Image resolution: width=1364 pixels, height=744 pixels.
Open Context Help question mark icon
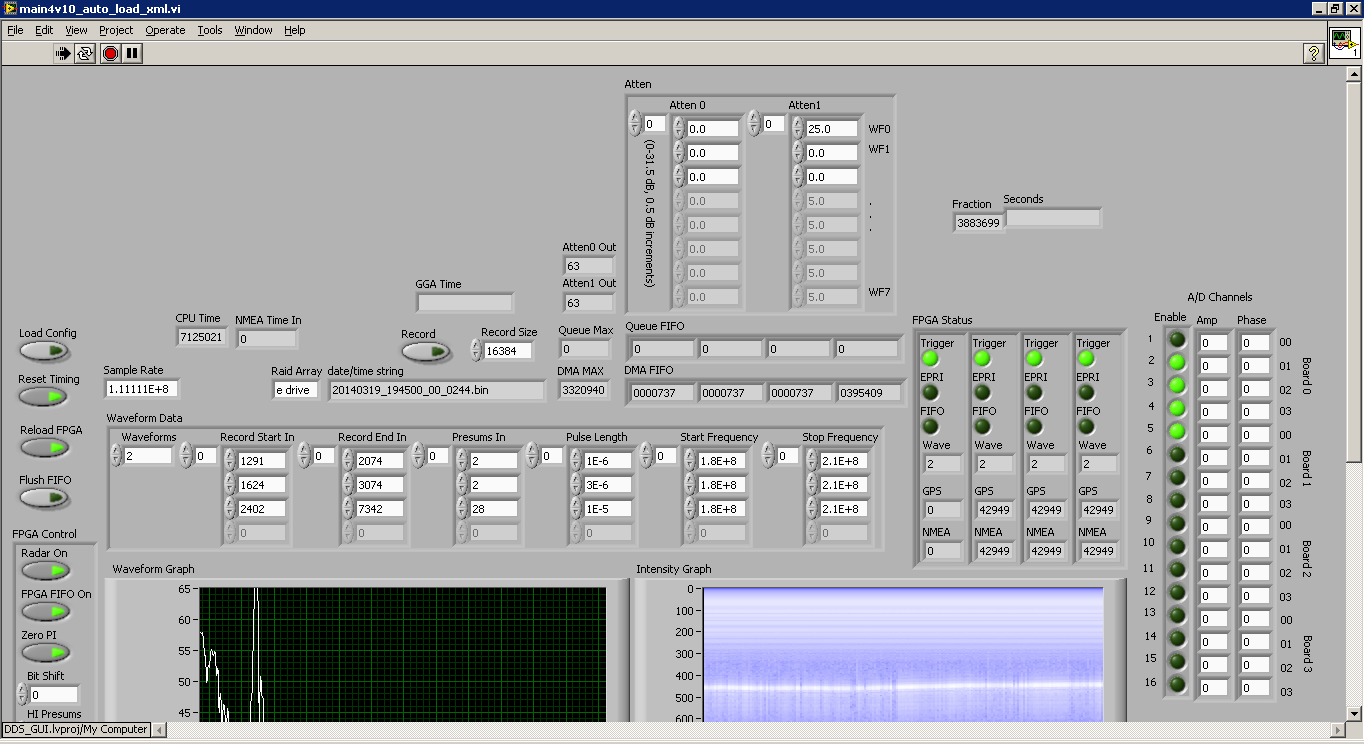[x=1314, y=54]
